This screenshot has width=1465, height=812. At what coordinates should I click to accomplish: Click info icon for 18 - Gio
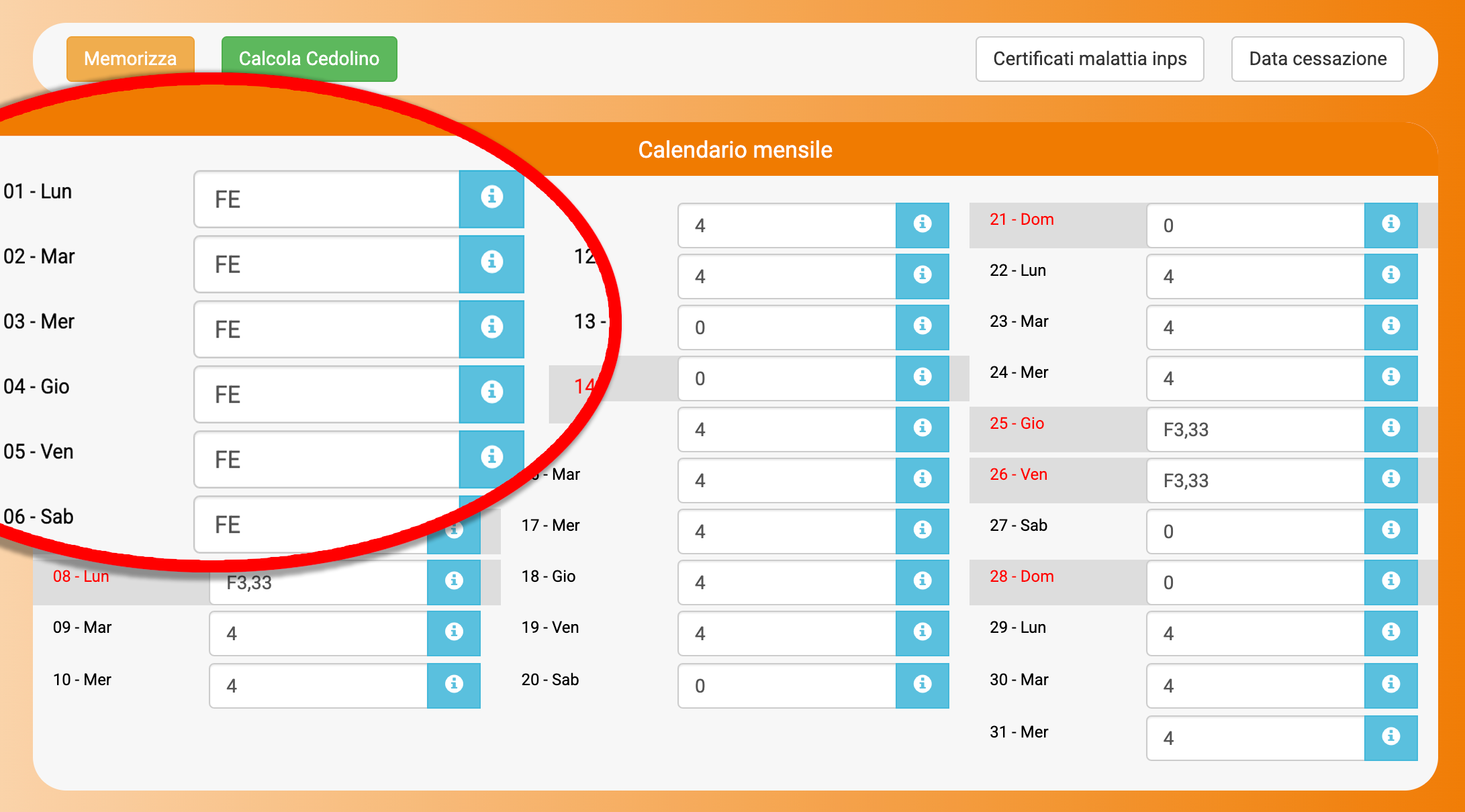pyautogui.click(x=922, y=581)
